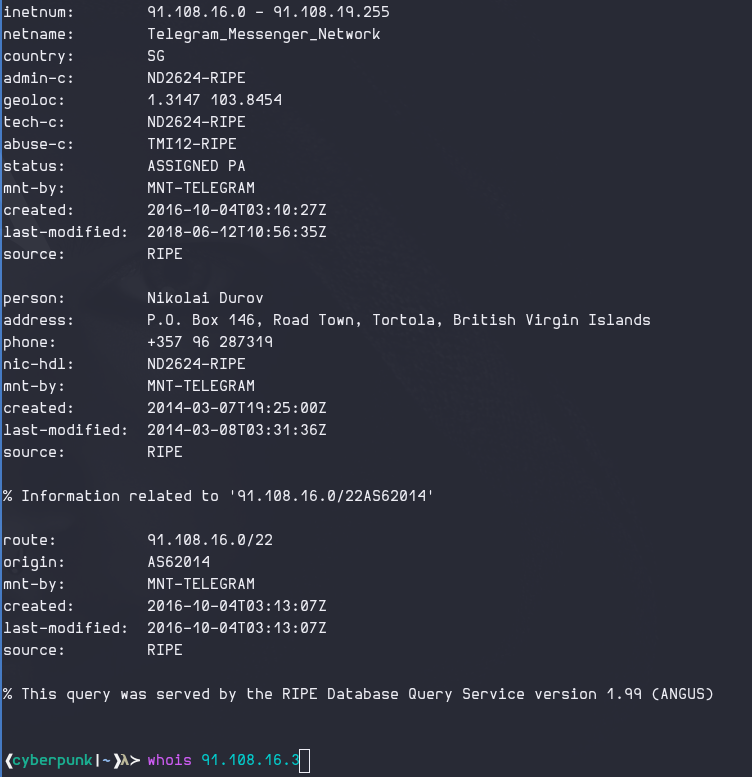This screenshot has height=777, width=752.
Task: Click the country code SG
Action: click(156, 56)
